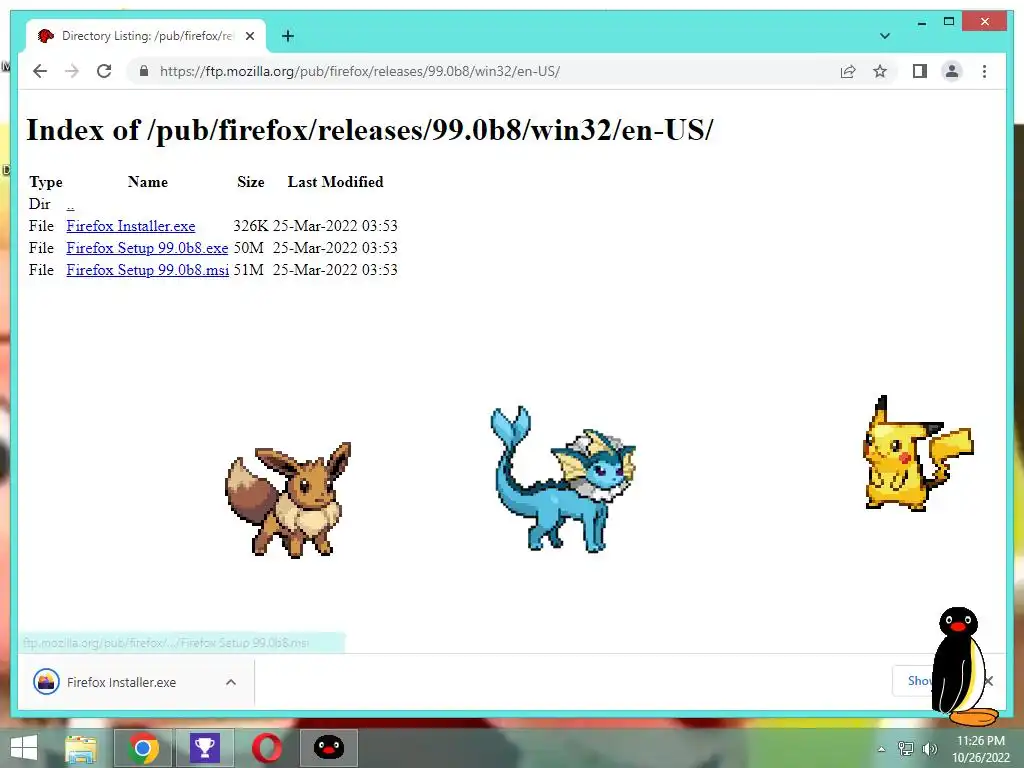Launch Opera from the taskbar

pos(266,748)
